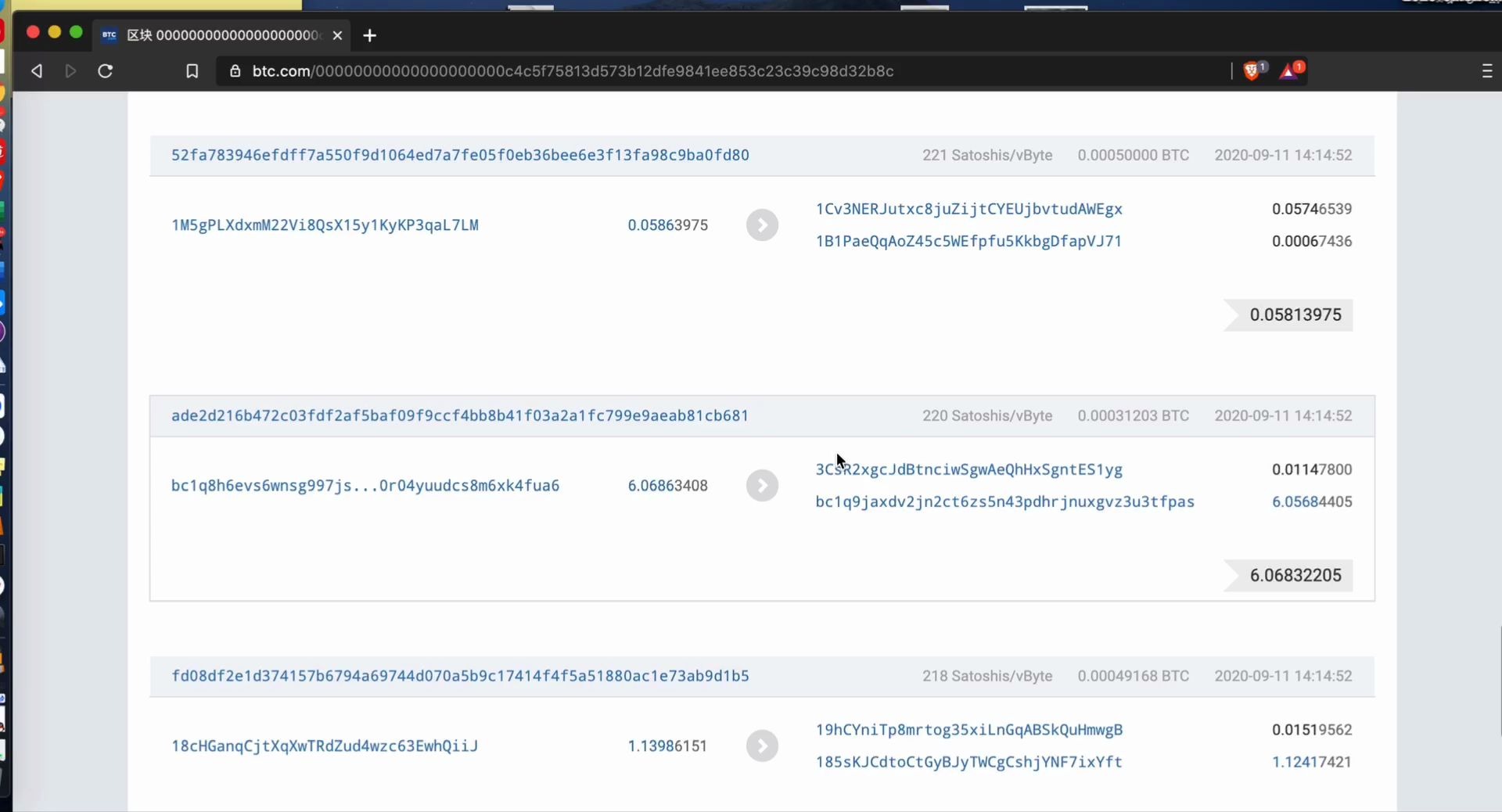Click output amount 0.01147800

point(1312,469)
